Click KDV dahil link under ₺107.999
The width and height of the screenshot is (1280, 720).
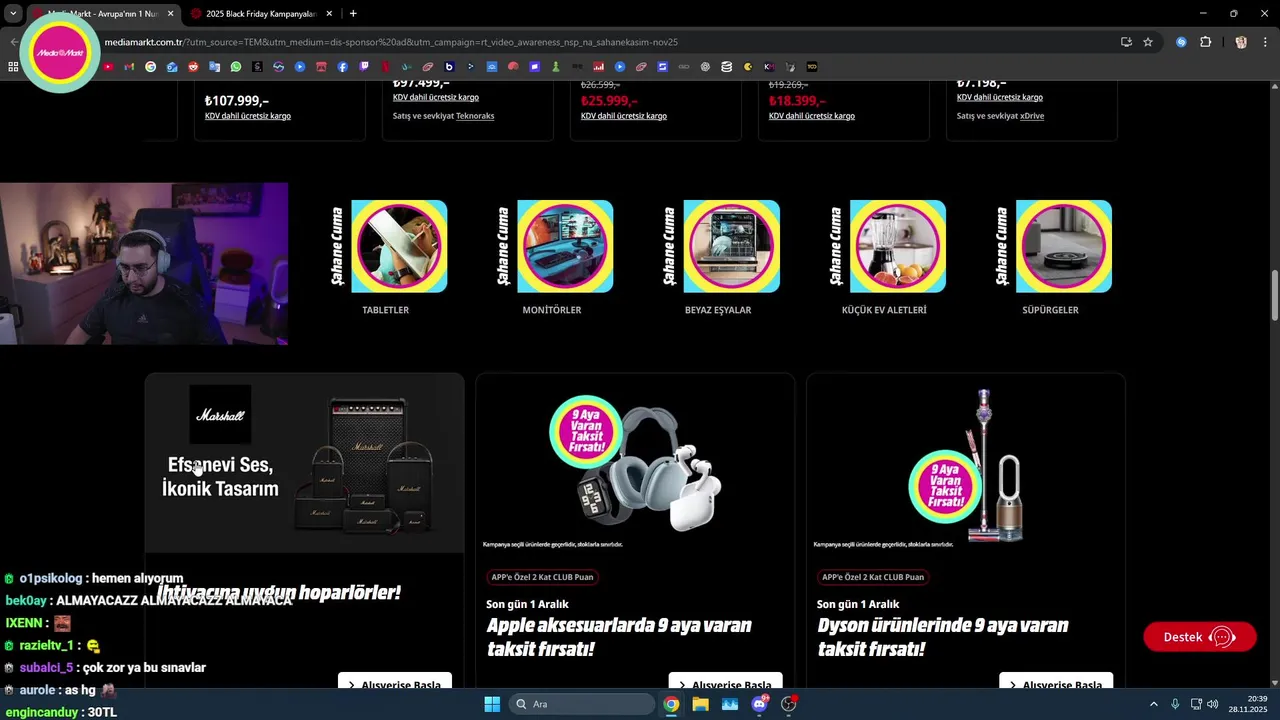tap(248, 116)
